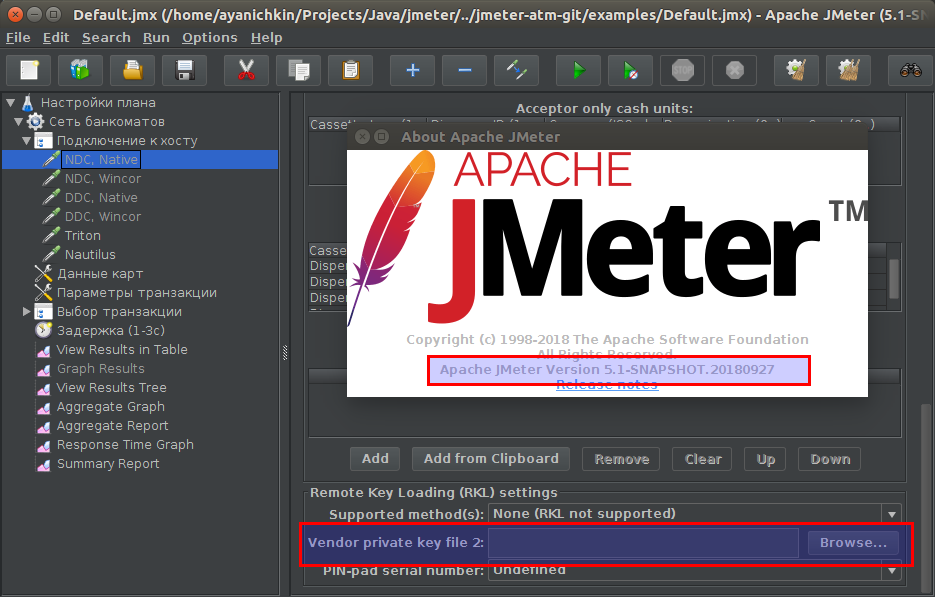Collapse the Подключение к хосту node

pyautogui.click(x=26, y=141)
